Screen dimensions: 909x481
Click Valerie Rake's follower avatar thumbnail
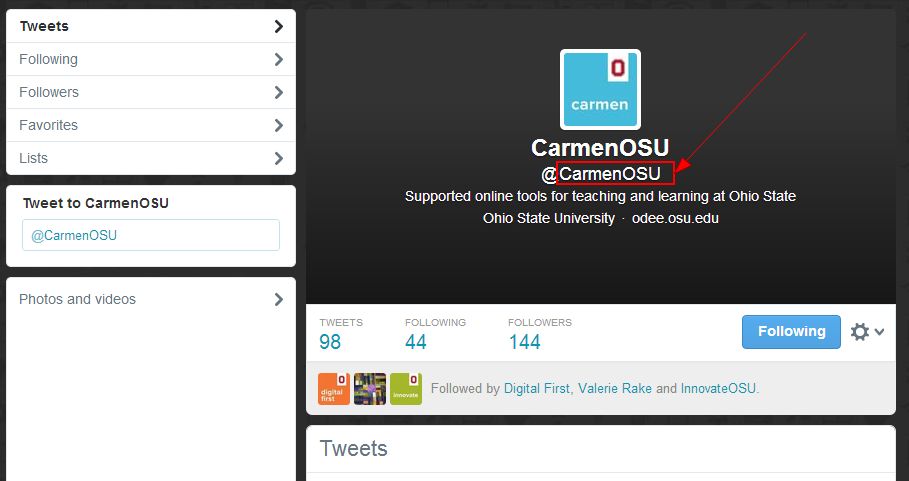369,388
